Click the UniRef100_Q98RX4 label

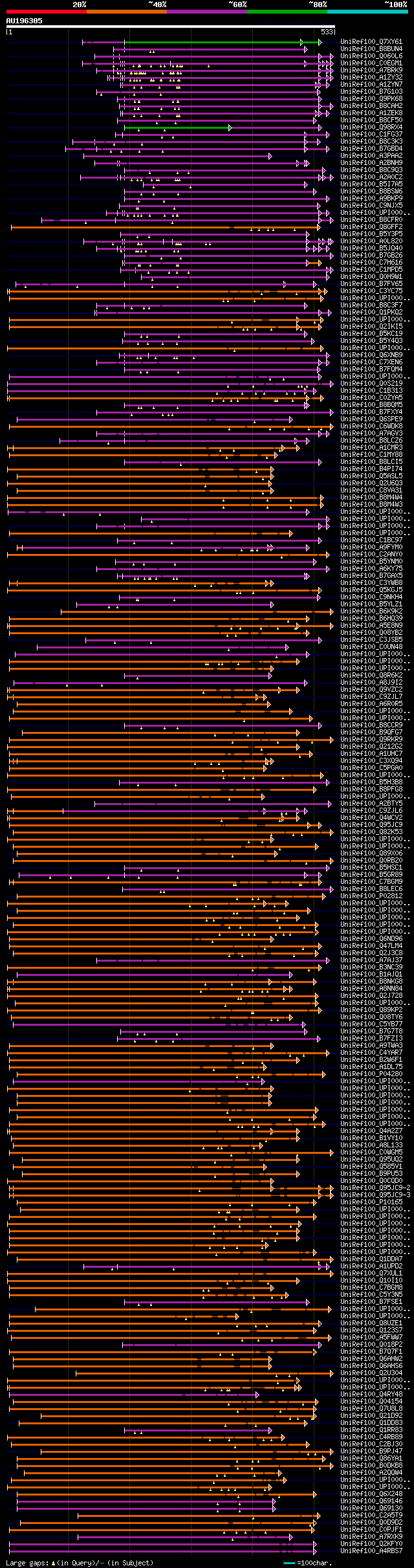tap(371, 127)
